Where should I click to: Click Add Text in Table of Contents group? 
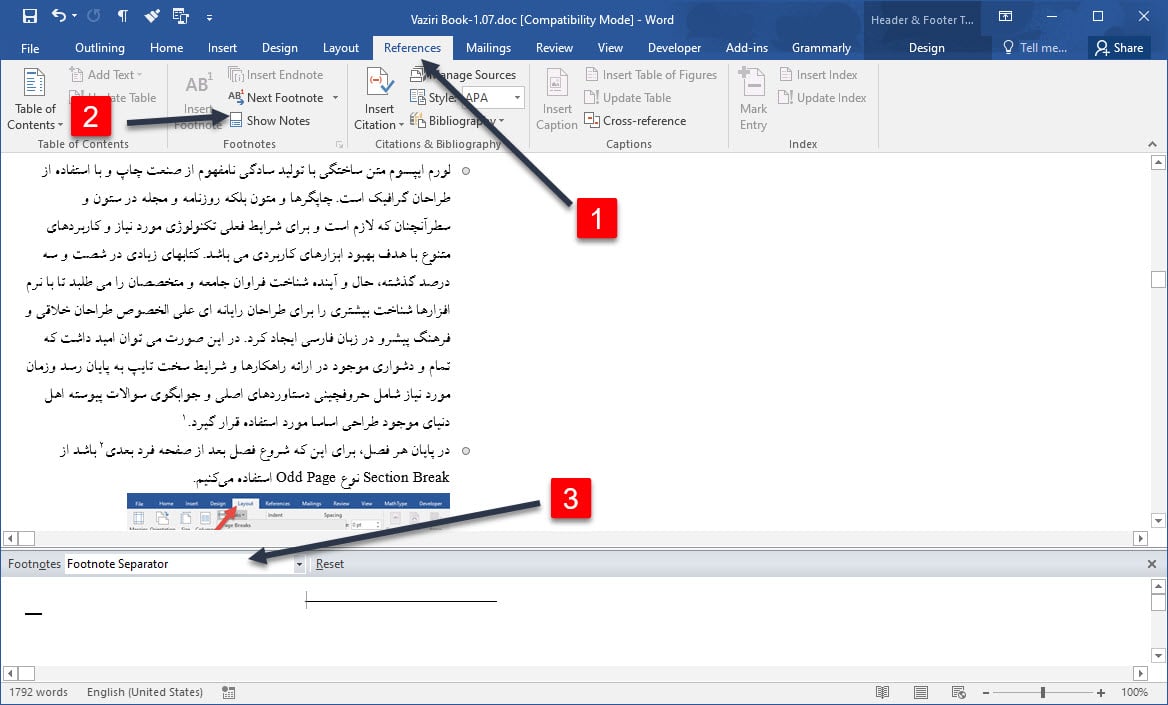pyautogui.click(x=106, y=75)
